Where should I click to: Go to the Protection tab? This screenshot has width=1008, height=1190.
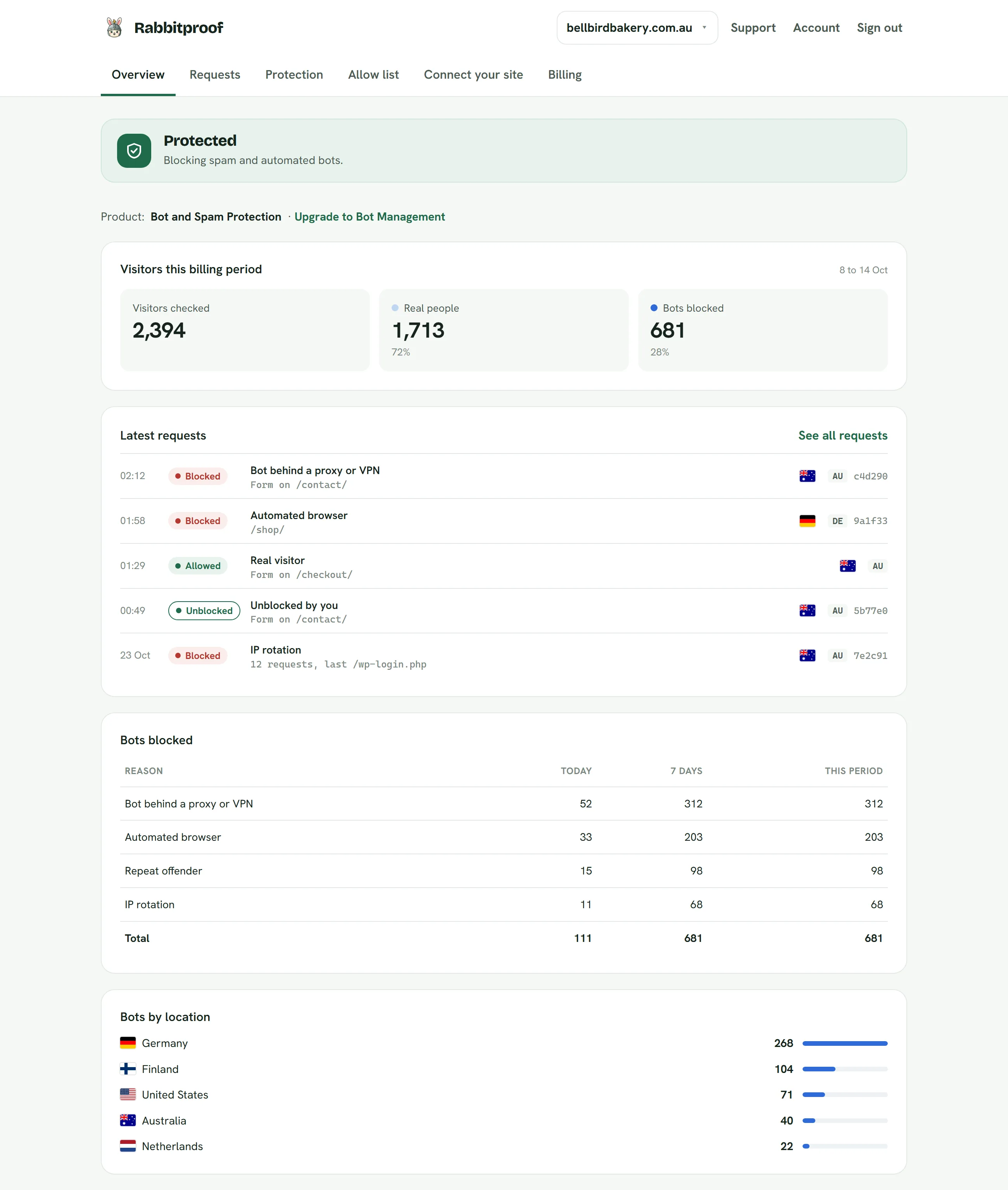coord(294,75)
